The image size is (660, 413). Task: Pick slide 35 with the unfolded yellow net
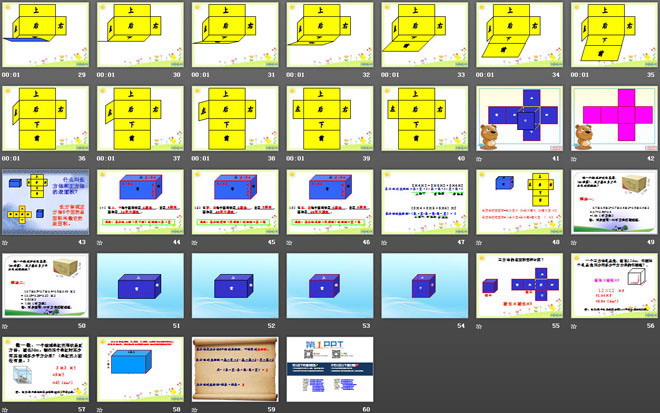[x=612, y=34]
